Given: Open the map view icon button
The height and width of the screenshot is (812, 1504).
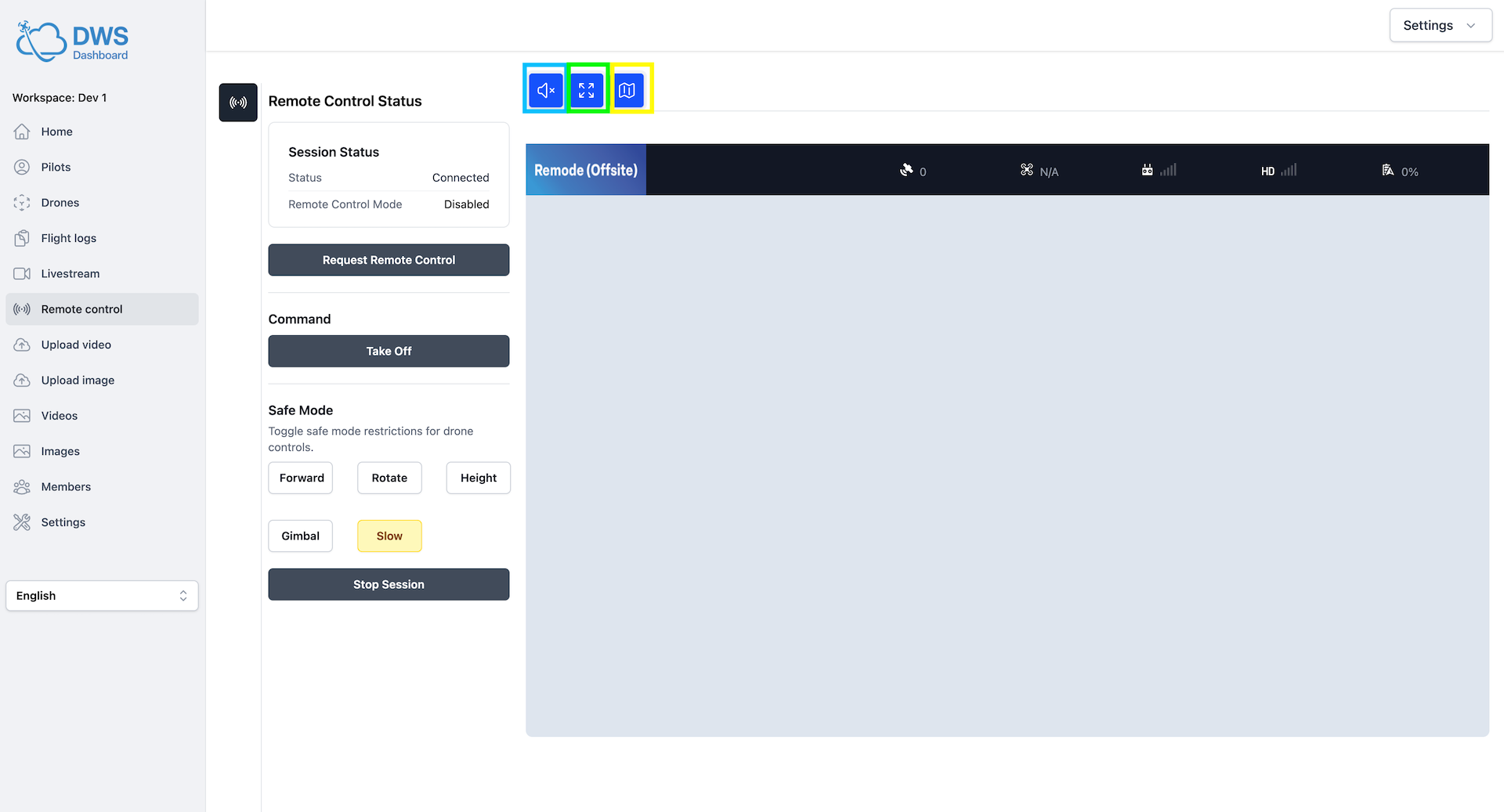Looking at the screenshot, I should (x=627, y=90).
